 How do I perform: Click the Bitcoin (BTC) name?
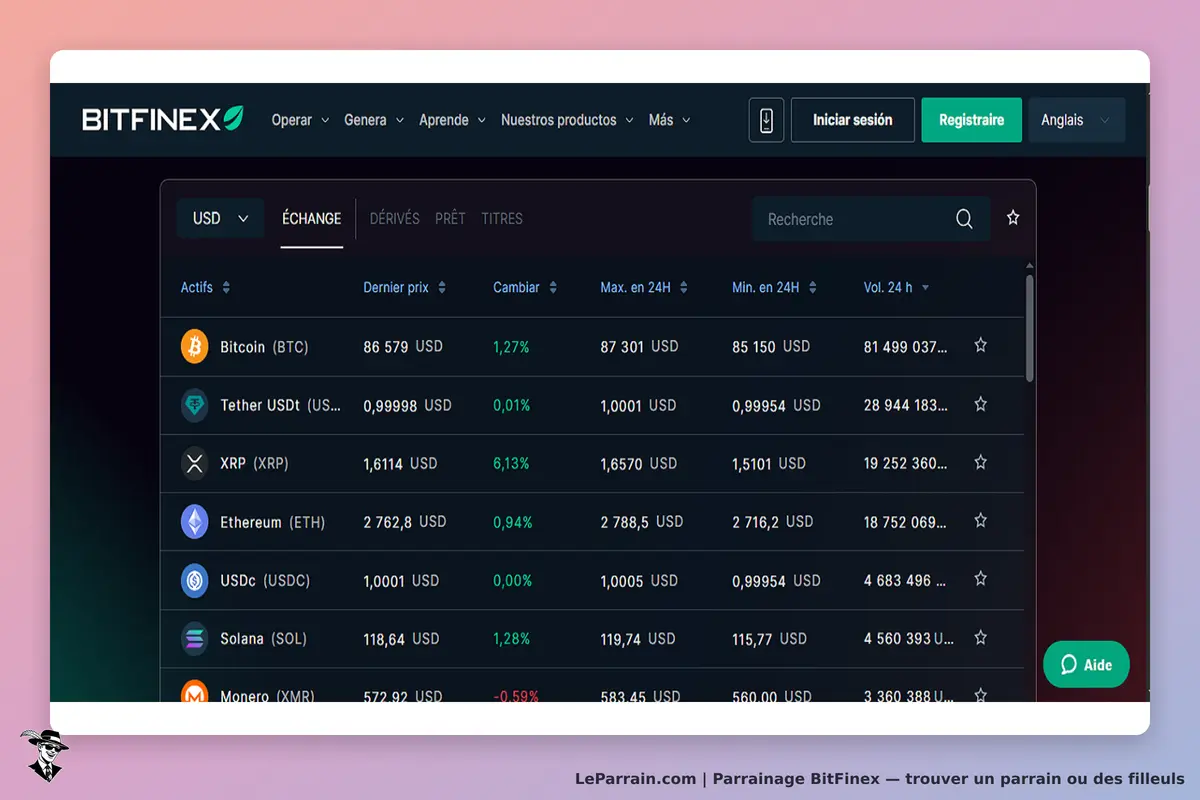pyautogui.click(x=264, y=347)
